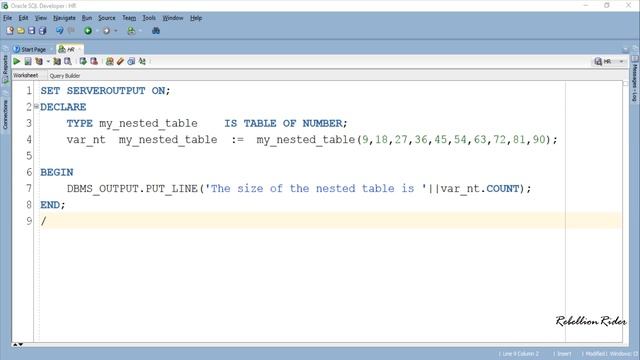Click the grey Forward navigation icon
This screenshot has width=640, height=360.
click(107, 31)
